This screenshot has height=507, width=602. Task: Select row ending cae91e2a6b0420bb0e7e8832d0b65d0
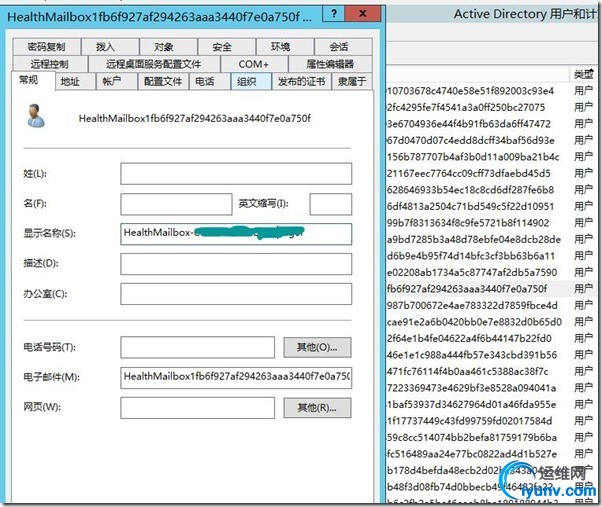tap(491, 322)
